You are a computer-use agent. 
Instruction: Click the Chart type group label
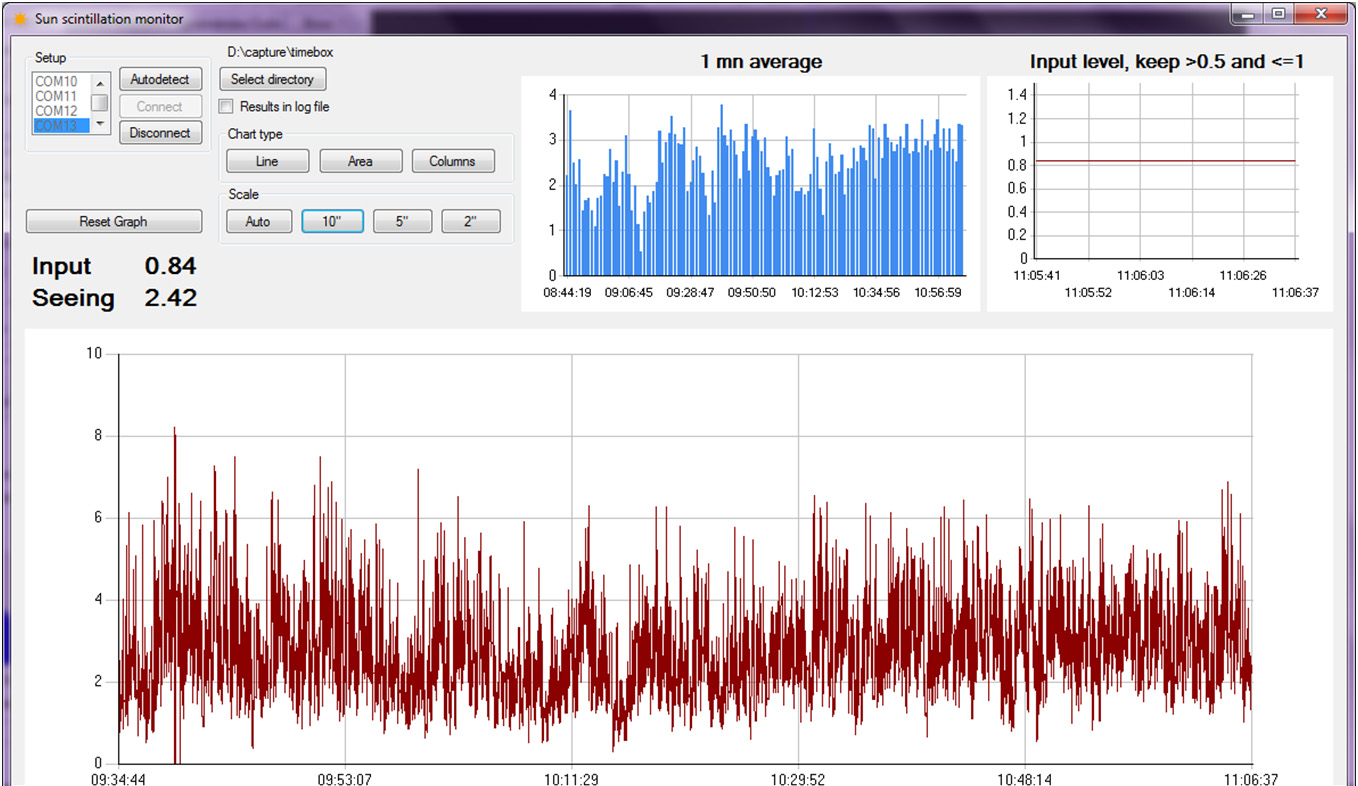pyautogui.click(x=255, y=134)
